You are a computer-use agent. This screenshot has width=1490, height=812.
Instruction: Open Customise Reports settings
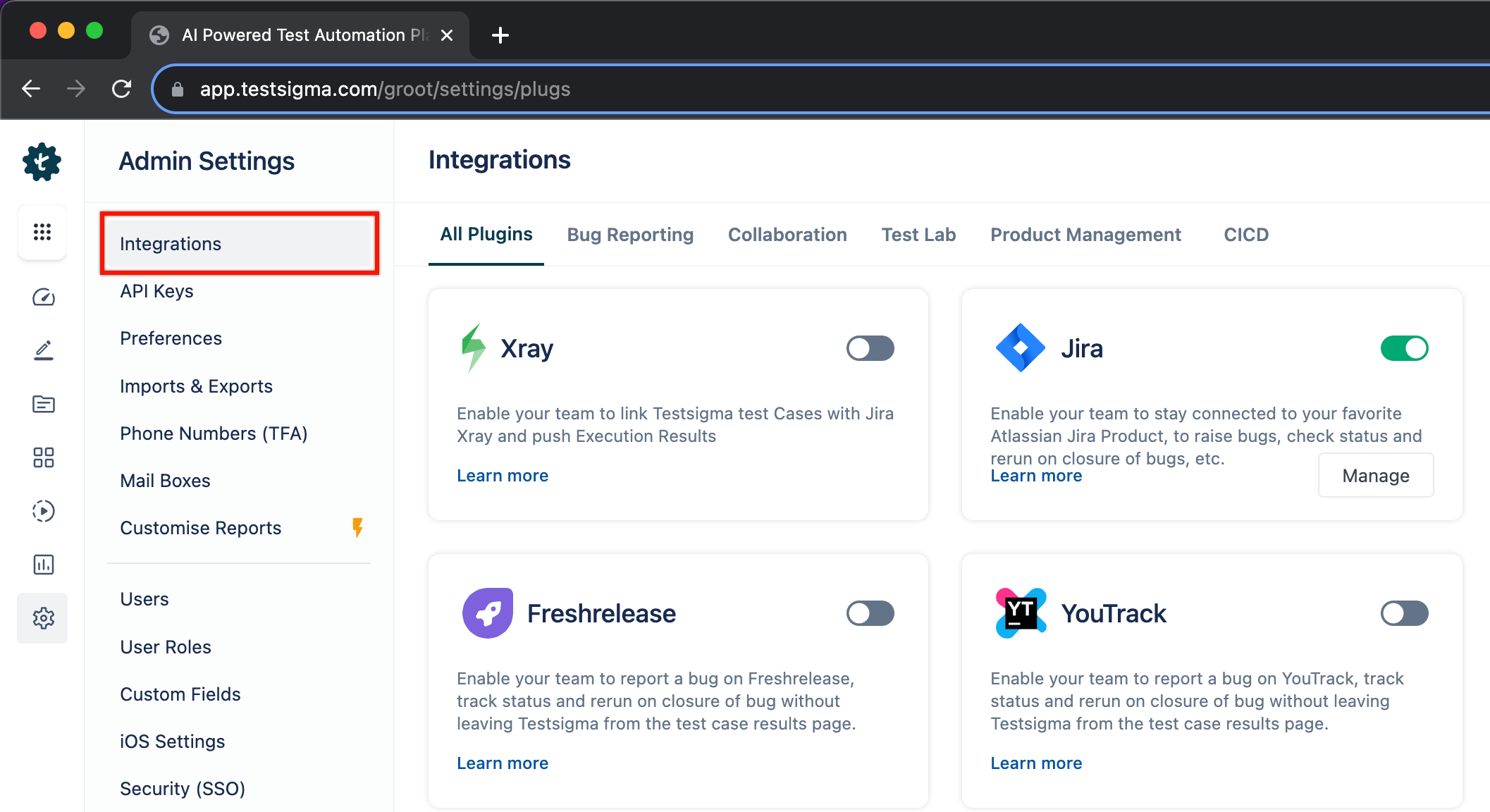tap(200, 528)
